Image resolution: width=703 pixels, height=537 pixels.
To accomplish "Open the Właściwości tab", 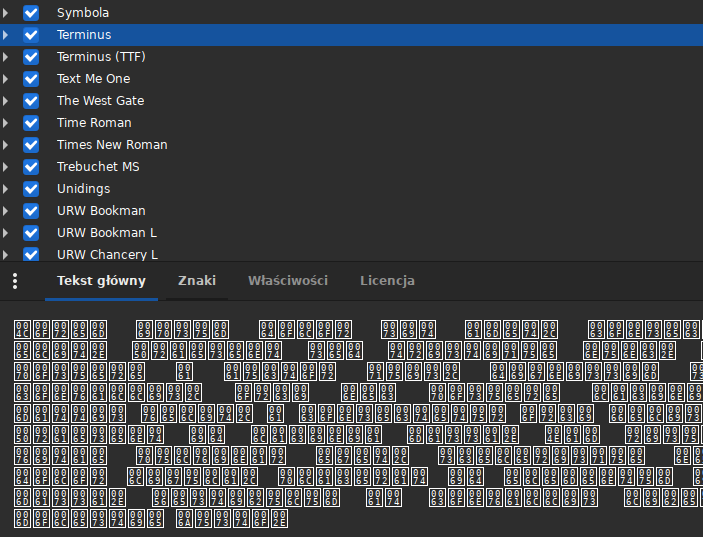I will pos(288,281).
